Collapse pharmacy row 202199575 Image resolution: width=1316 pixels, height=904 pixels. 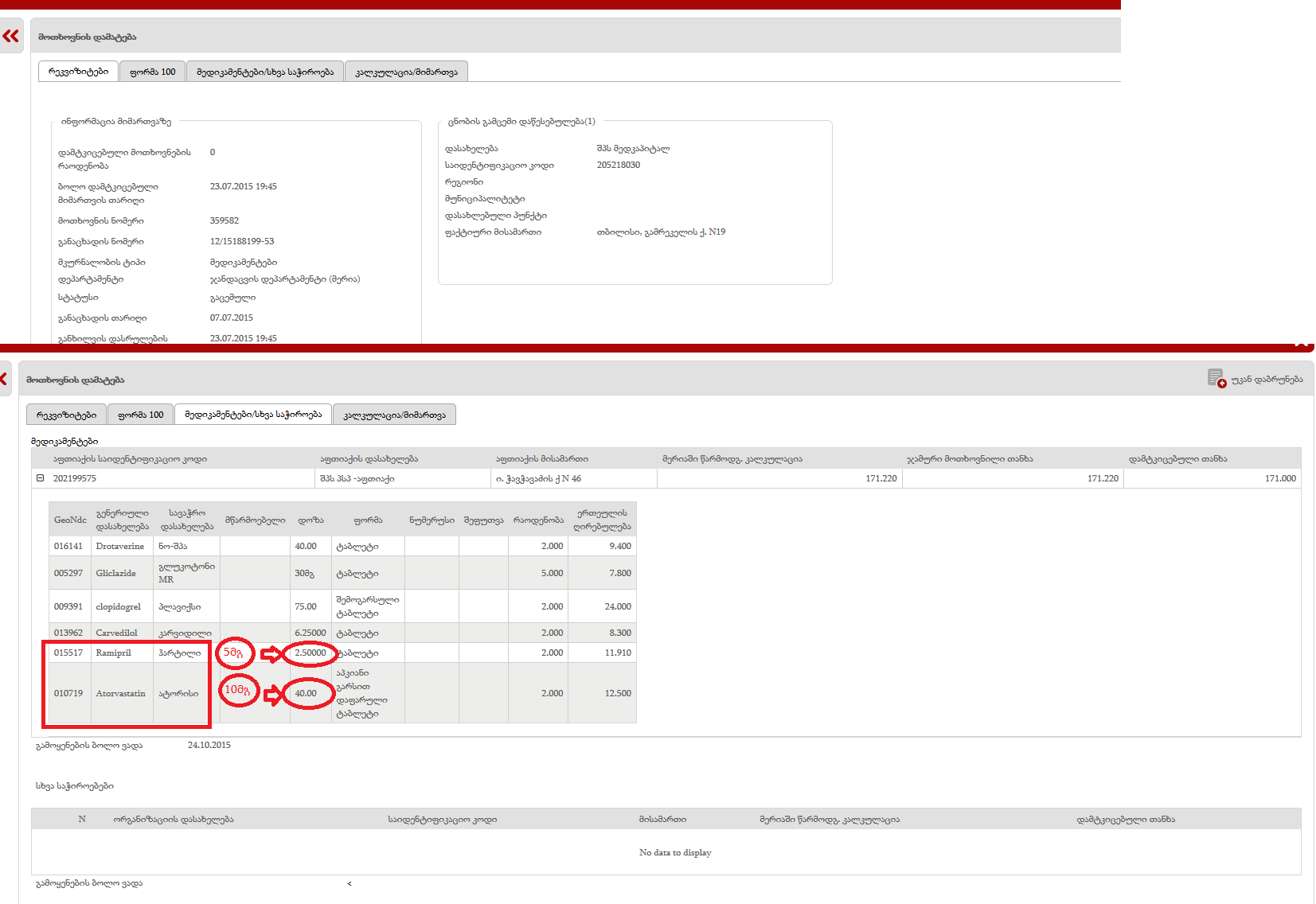[x=40, y=478]
